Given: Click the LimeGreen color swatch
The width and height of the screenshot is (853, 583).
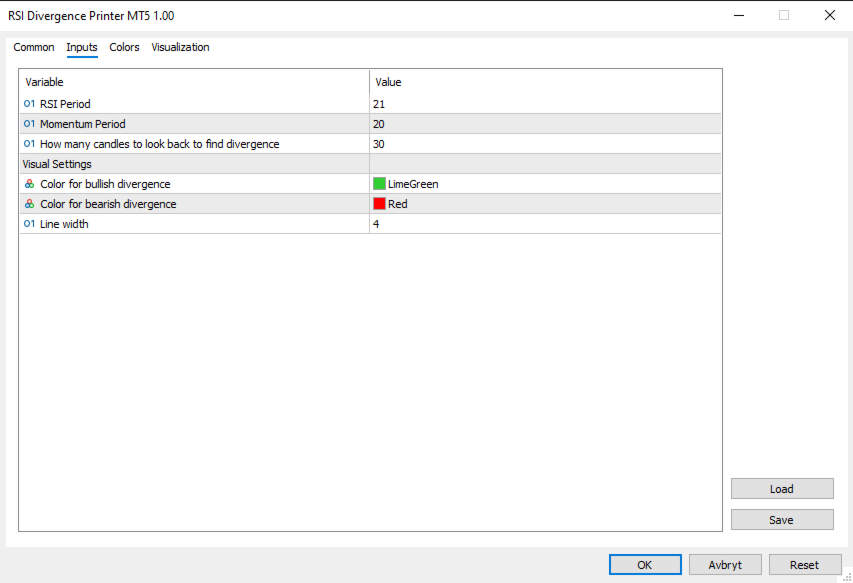Looking at the screenshot, I should pos(380,184).
